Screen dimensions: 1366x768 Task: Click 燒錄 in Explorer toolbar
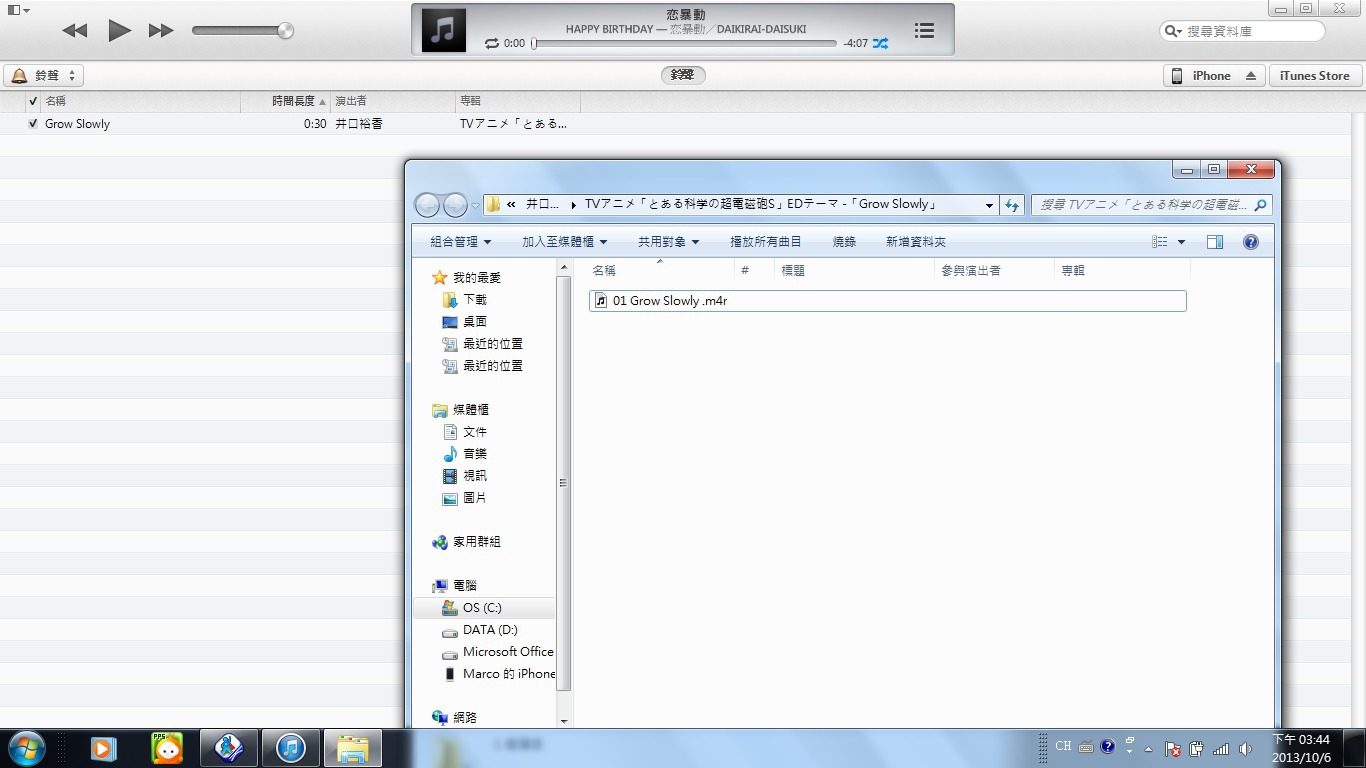tap(844, 242)
